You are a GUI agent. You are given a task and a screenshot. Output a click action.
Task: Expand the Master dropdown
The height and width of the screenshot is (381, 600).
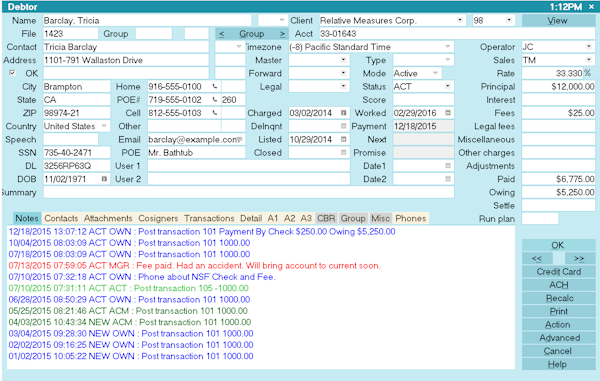tap(343, 60)
